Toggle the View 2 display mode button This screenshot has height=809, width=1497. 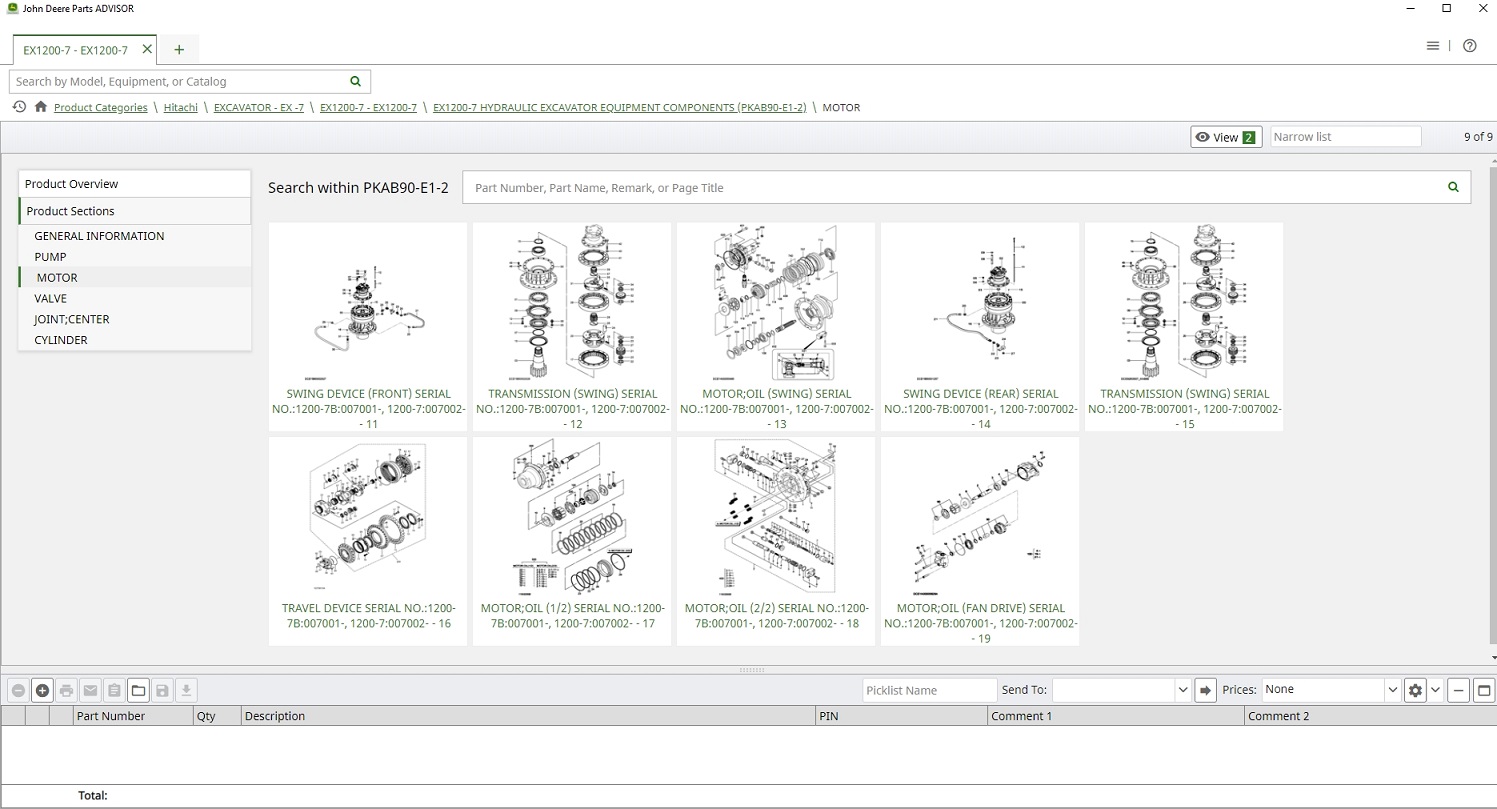(1225, 137)
